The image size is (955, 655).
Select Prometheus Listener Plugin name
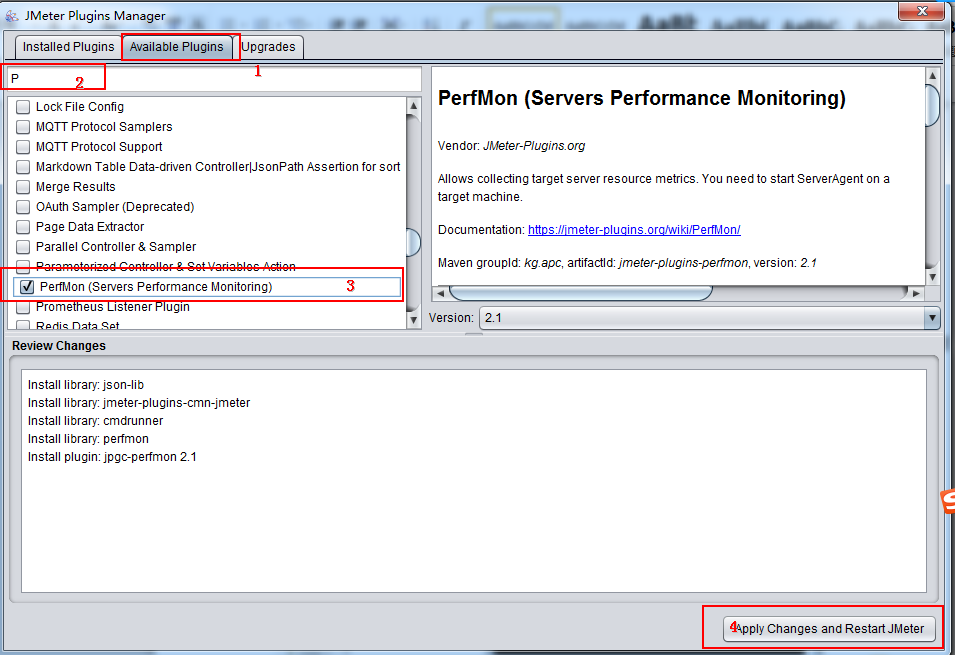click(x=113, y=306)
